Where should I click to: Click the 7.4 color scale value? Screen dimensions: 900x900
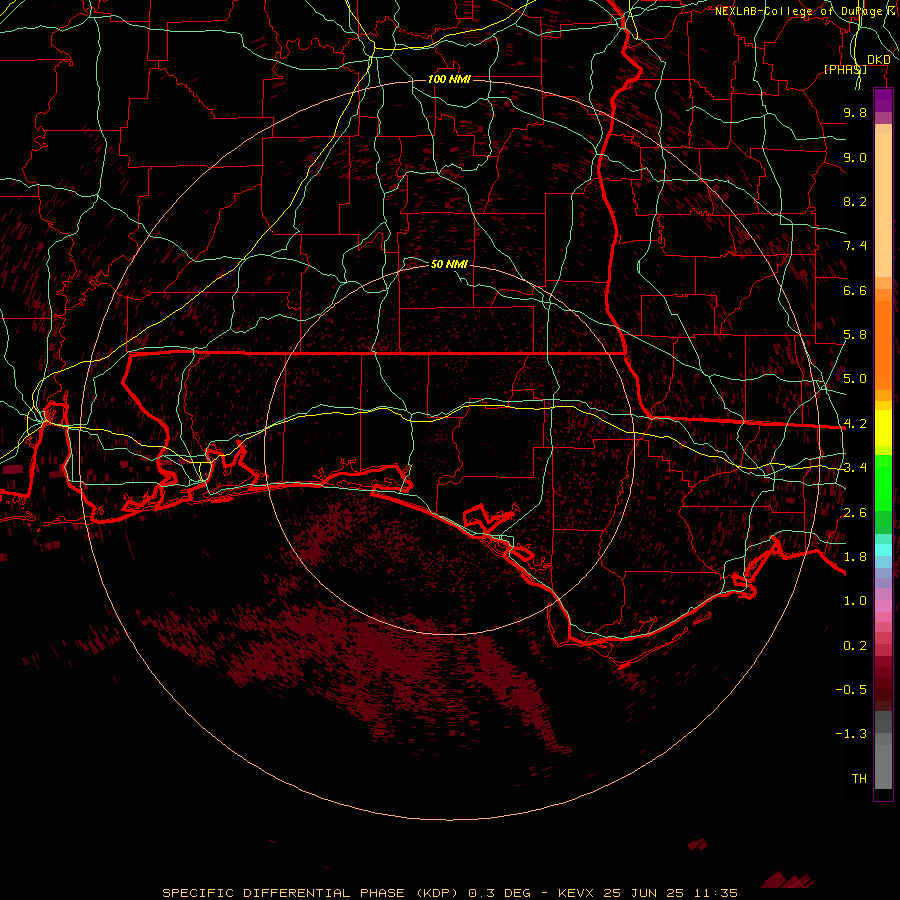[855, 246]
